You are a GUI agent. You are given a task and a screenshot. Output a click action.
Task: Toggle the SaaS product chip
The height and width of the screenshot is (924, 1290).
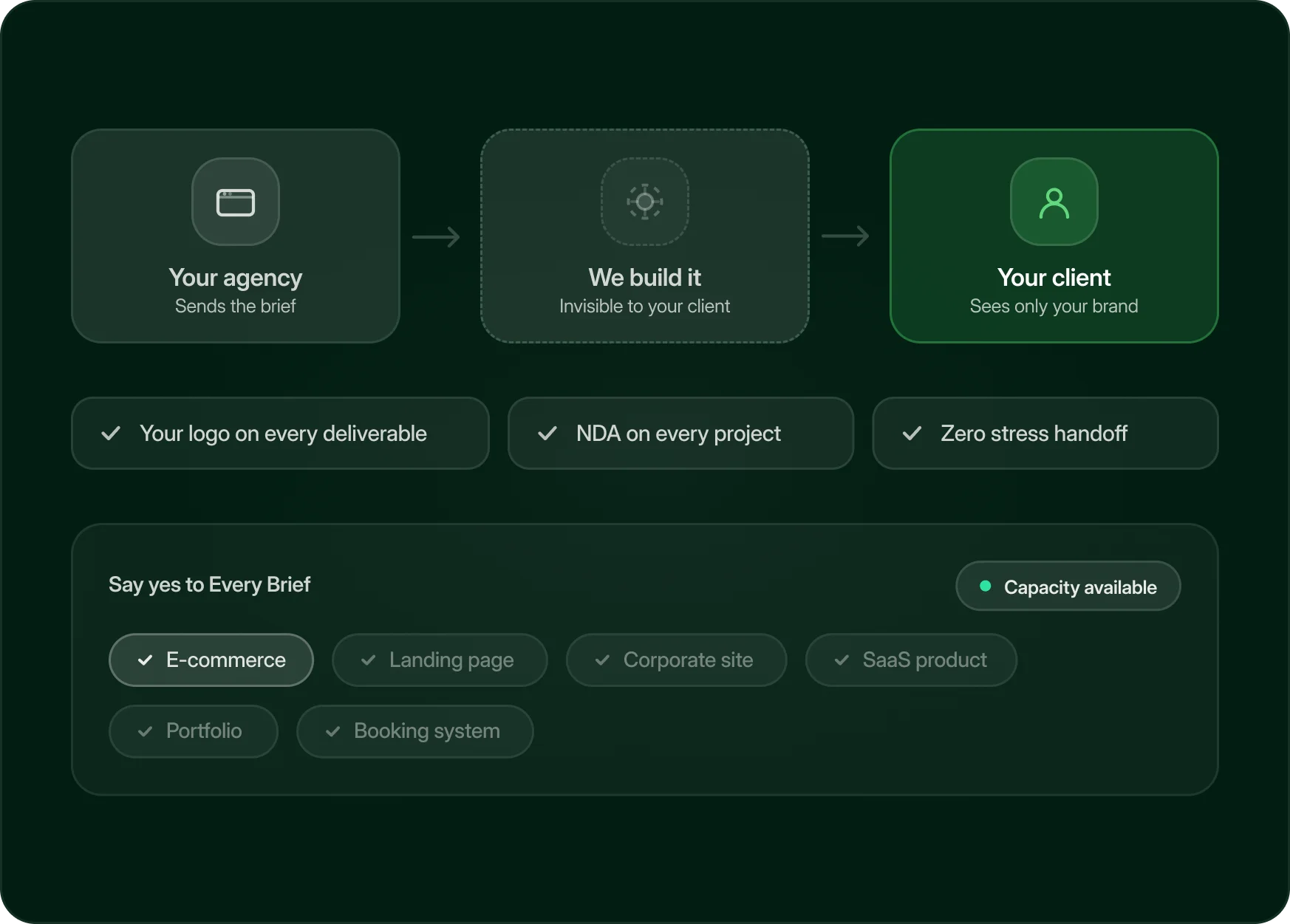[911, 660]
